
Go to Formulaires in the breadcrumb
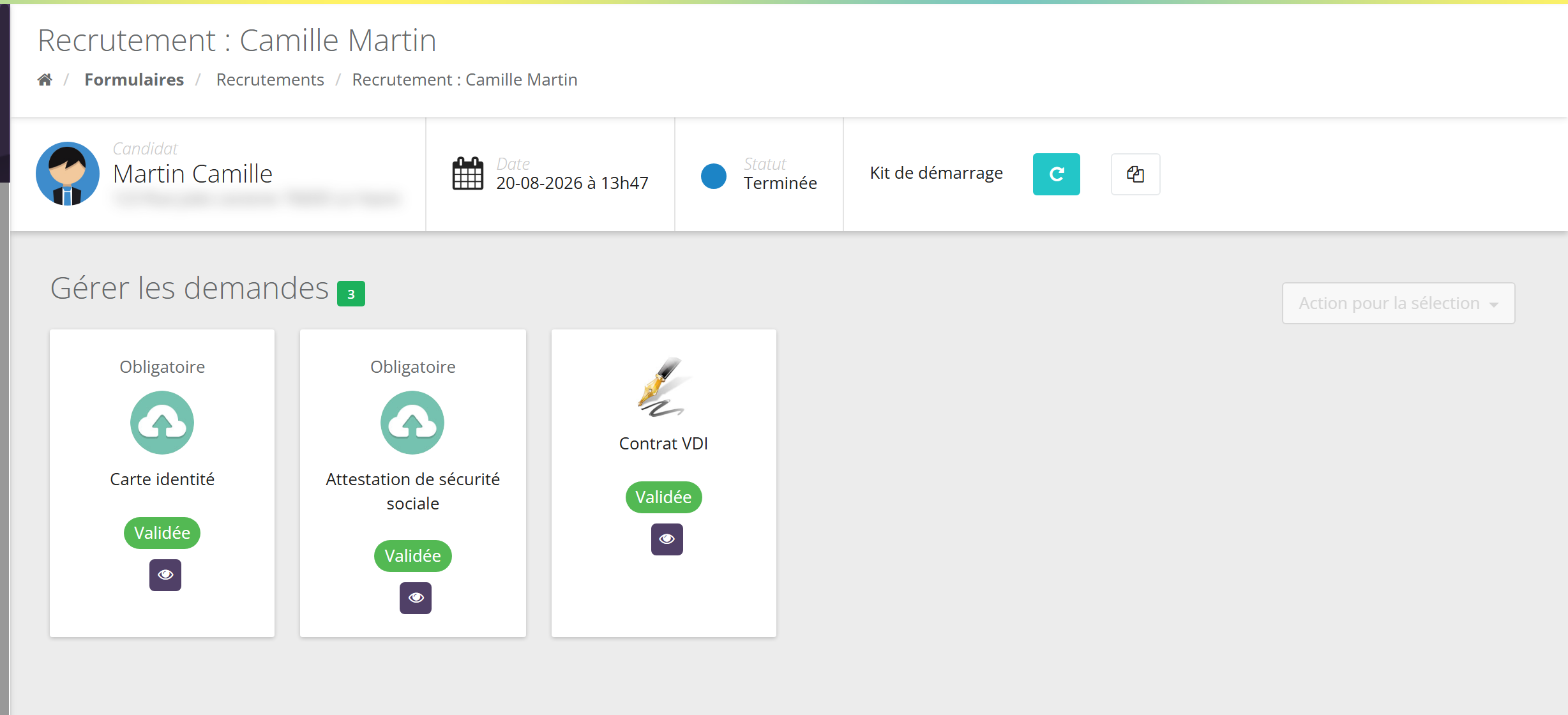click(x=134, y=80)
